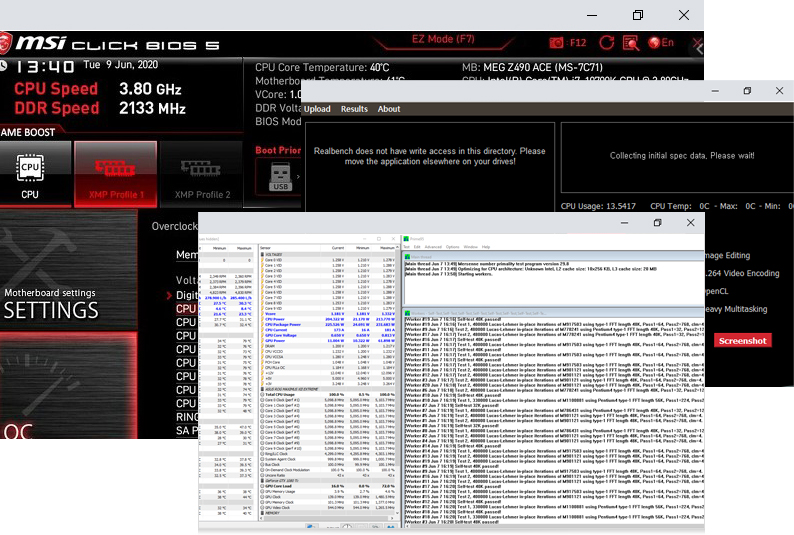Click the USB boot priority device icon

281,177
